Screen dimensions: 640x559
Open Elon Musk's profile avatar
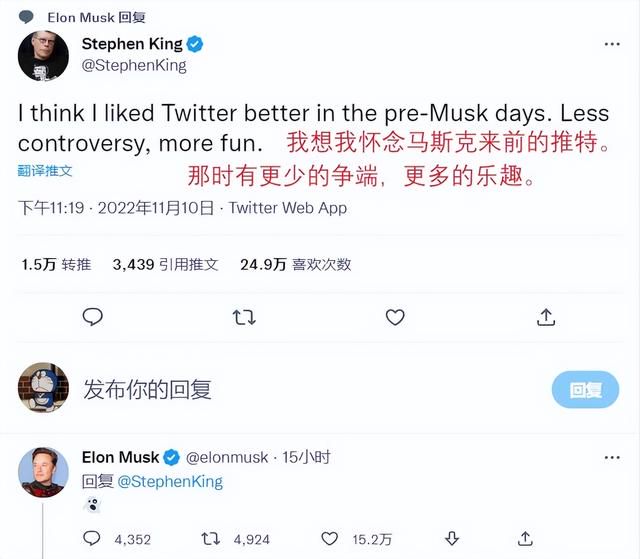coord(43,472)
